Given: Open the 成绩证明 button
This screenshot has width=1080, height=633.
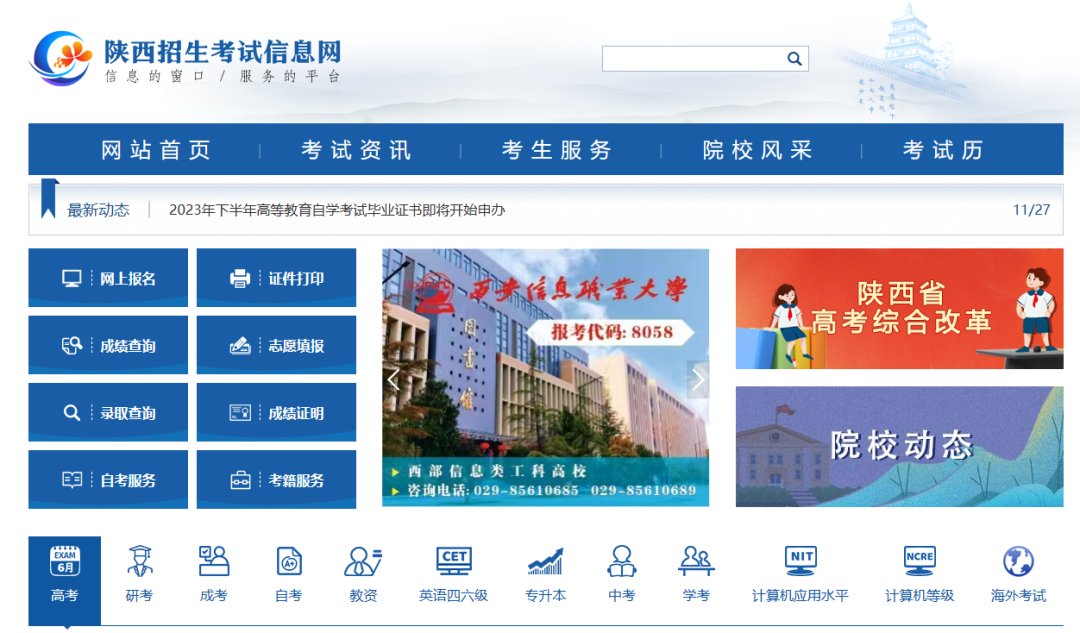Looking at the screenshot, I should click(276, 412).
